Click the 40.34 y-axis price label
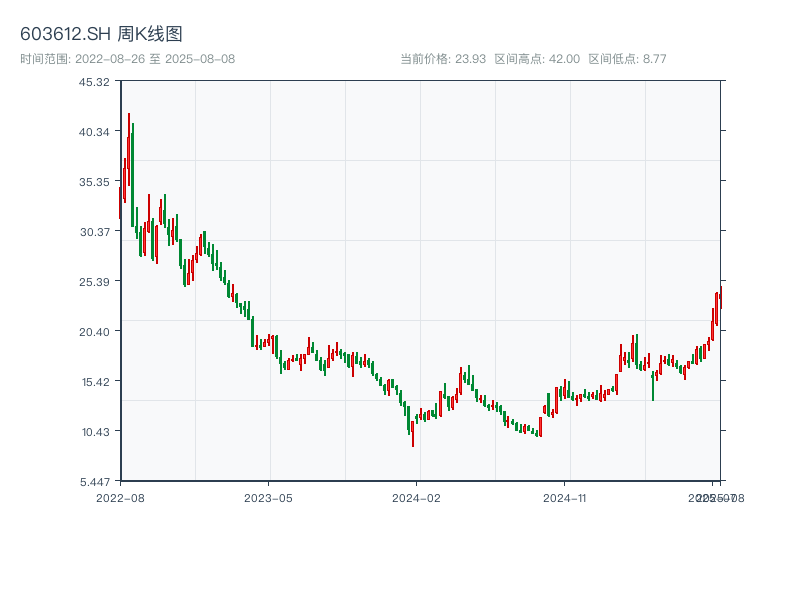This screenshot has width=800, height=600. click(x=95, y=131)
